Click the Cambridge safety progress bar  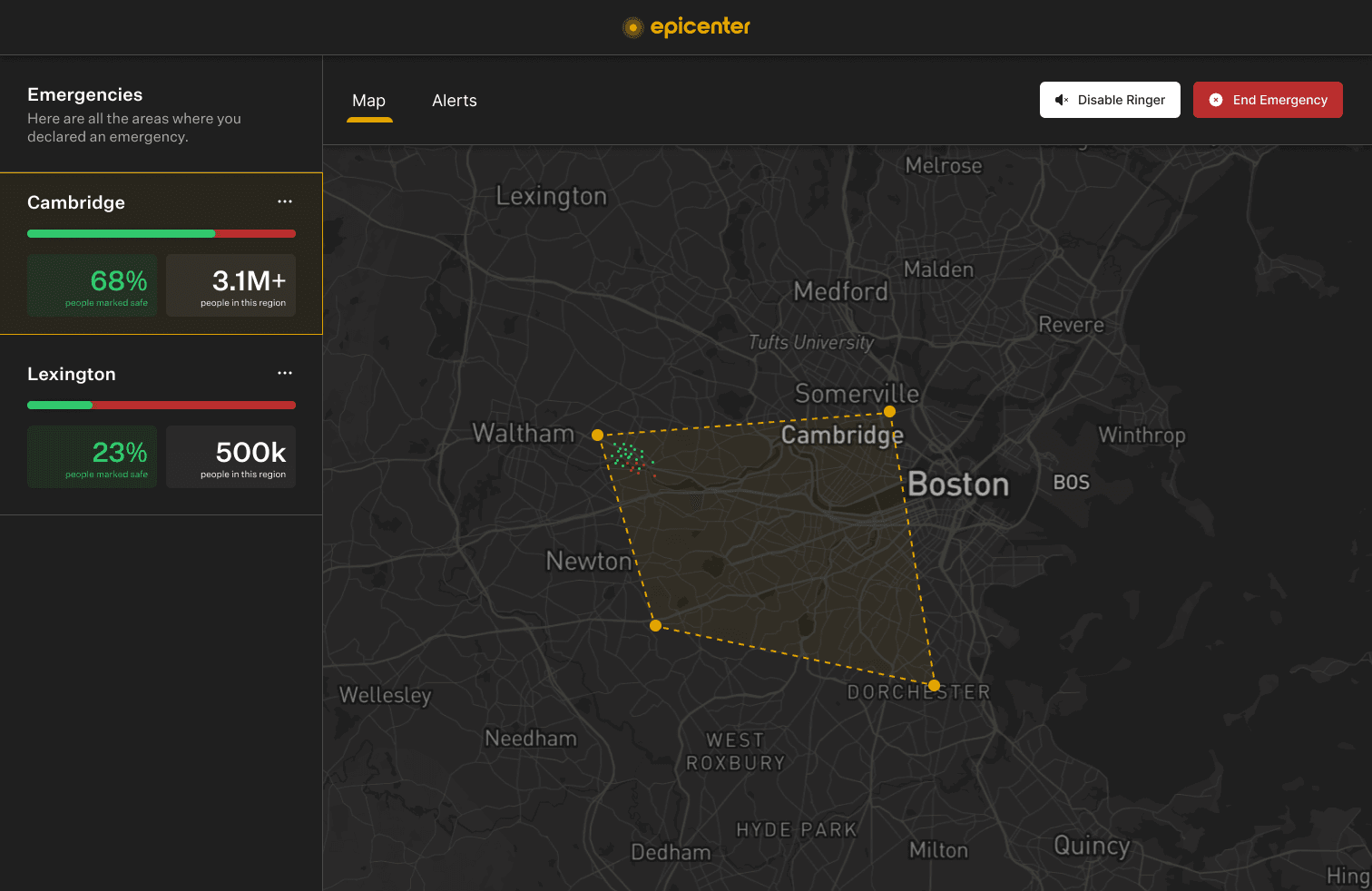161,233
